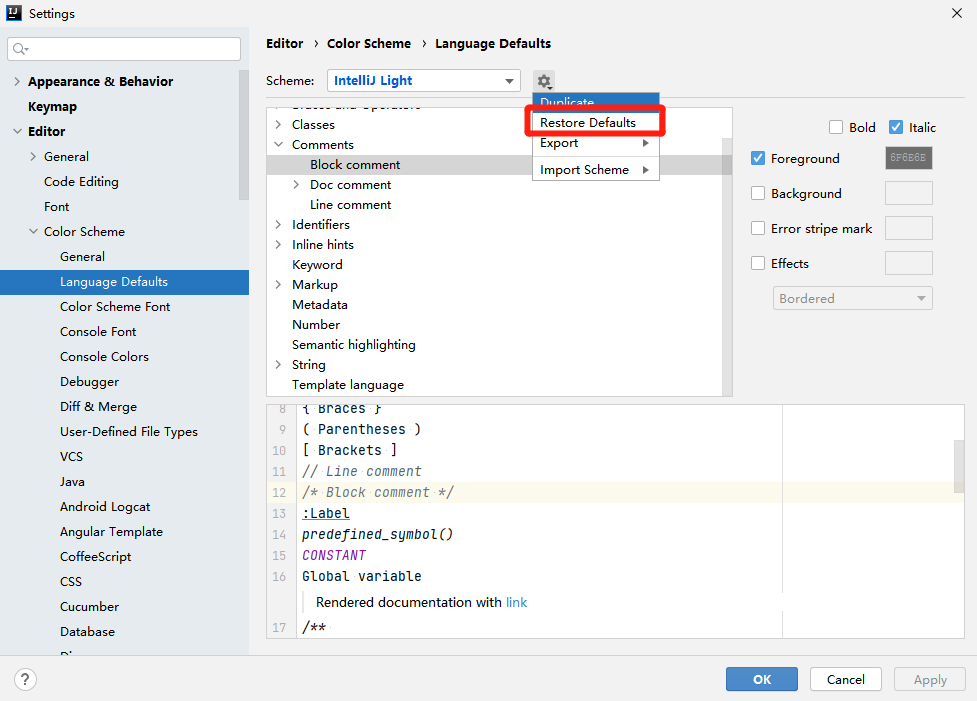
Task: Collapse the Editor section arrow
Action: [x=17, y=131]
